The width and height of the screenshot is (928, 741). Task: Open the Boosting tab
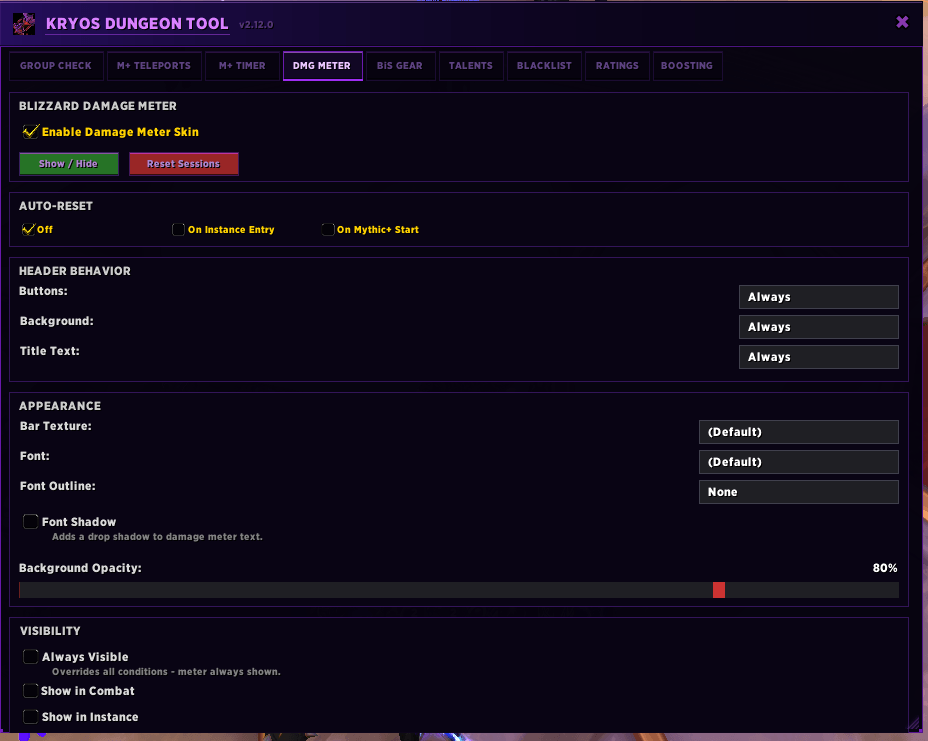(x=687, y=66)
